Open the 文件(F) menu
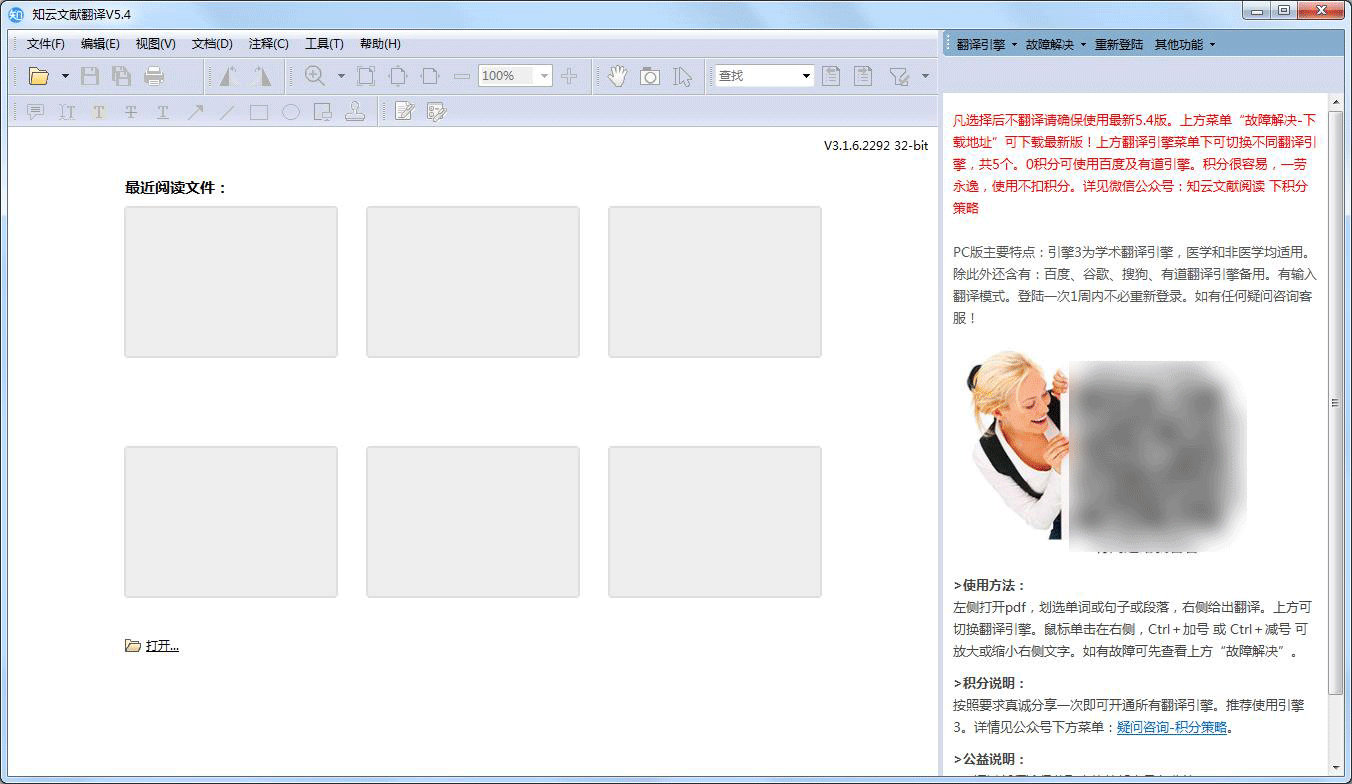 click(x=44, y=44)
